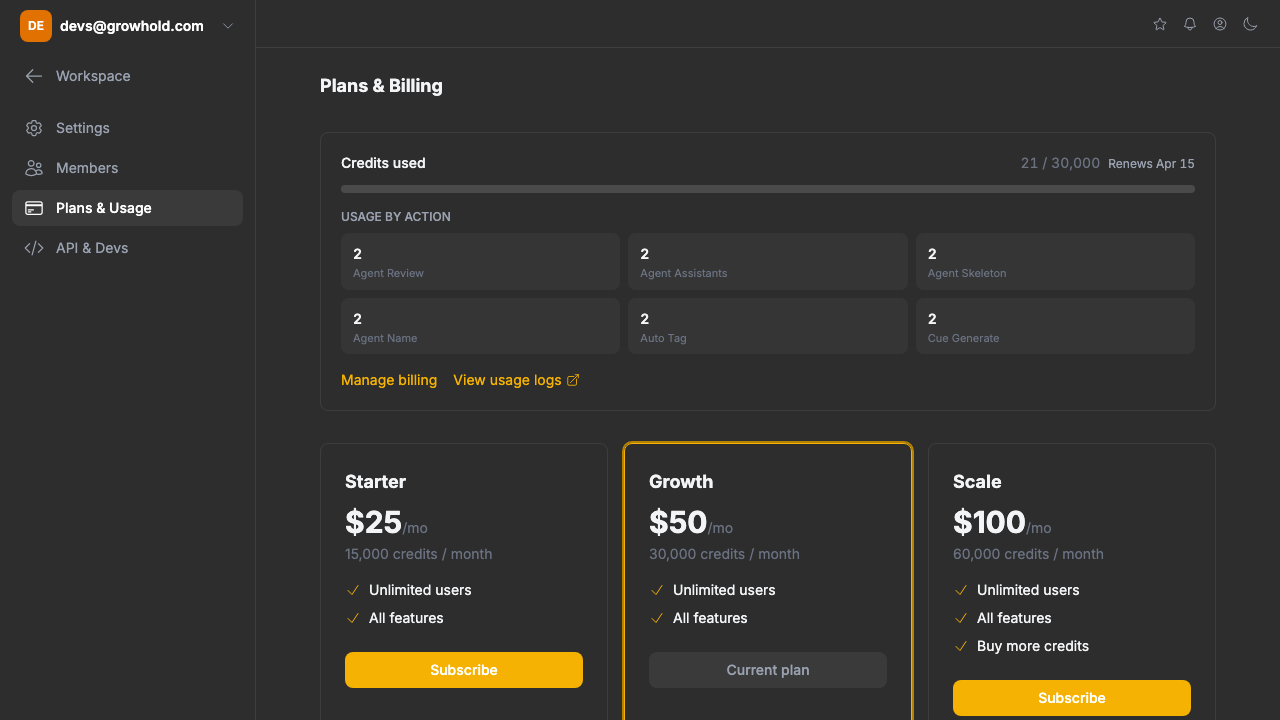Viewport: 1280px width, 720px height.
Task: Open the Manage billing link
Action: point(389,380)
